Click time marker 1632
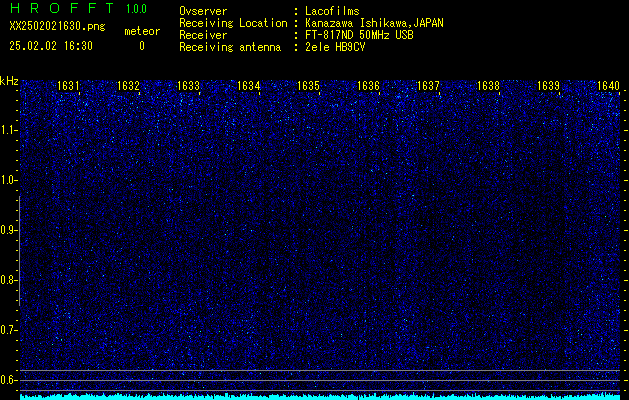The width and height of the screenshot is (629, 400). pos(128,85)
